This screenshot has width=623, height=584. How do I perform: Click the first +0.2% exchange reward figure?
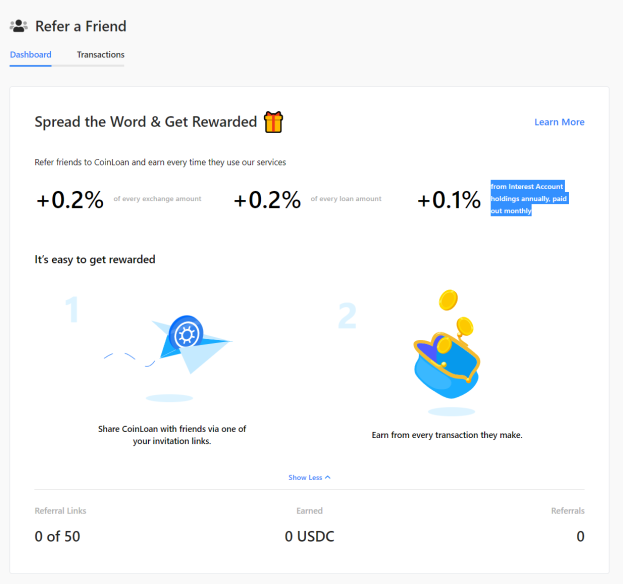tap(70, 199)
